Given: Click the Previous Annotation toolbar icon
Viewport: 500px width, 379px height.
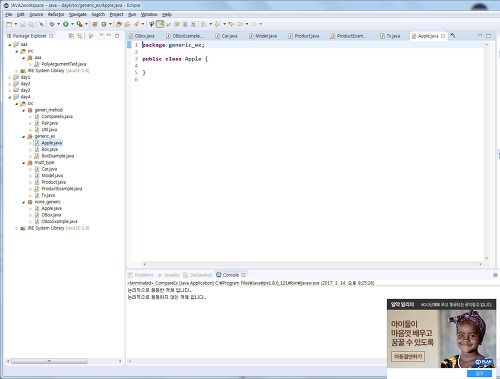Looking at the screenshot, I should coord(217,24).
